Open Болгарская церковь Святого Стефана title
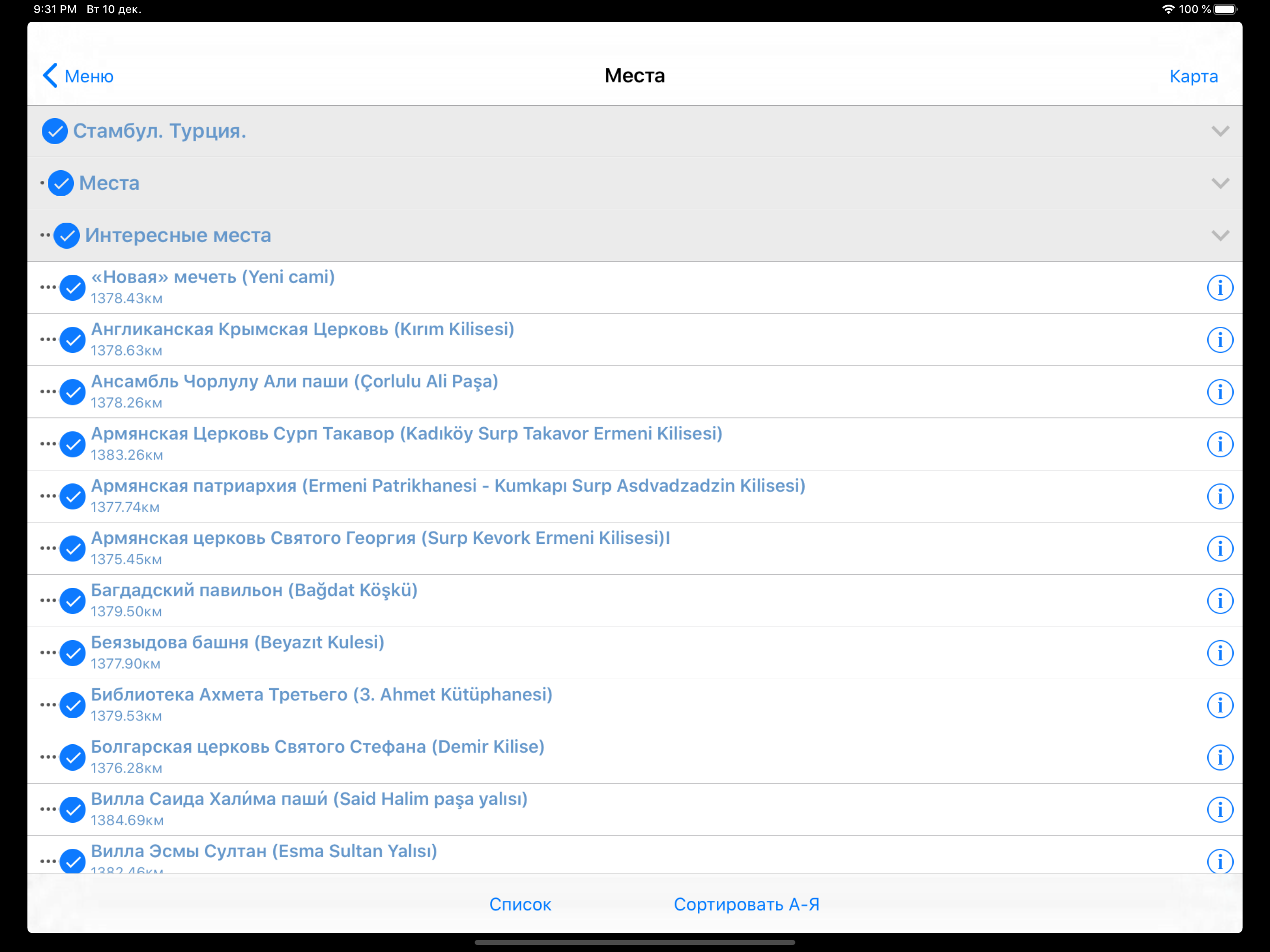Image resolution: width=1270 pixels, height=952 pixels. [x=317, y=747]
